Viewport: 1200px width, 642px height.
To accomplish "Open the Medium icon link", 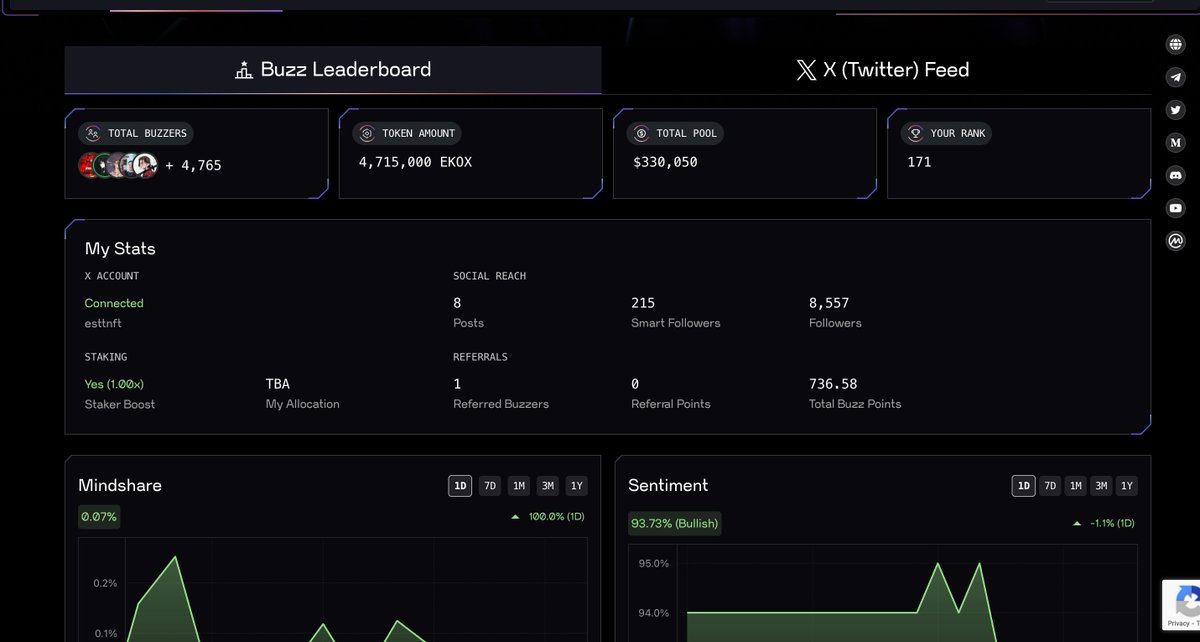I will [x=1176, y=143].
